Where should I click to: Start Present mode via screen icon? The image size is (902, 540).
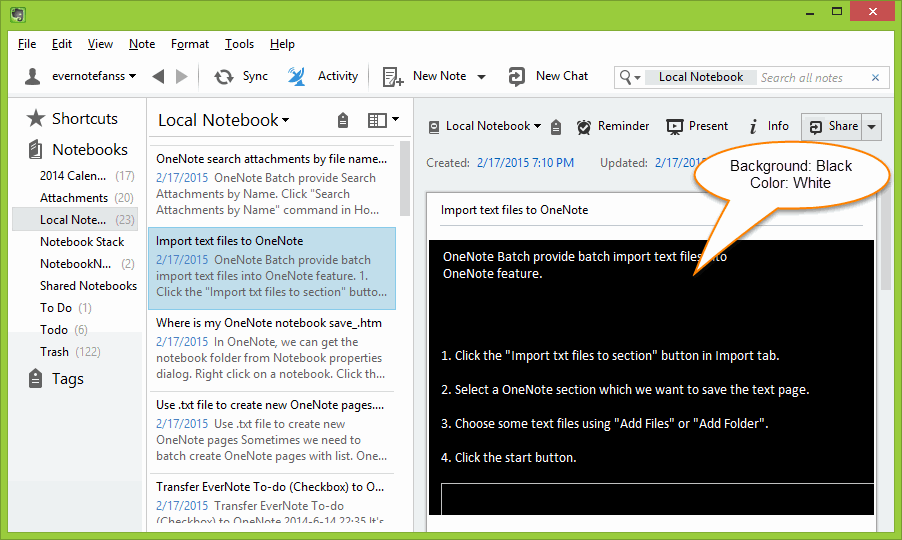pos(675,127)
